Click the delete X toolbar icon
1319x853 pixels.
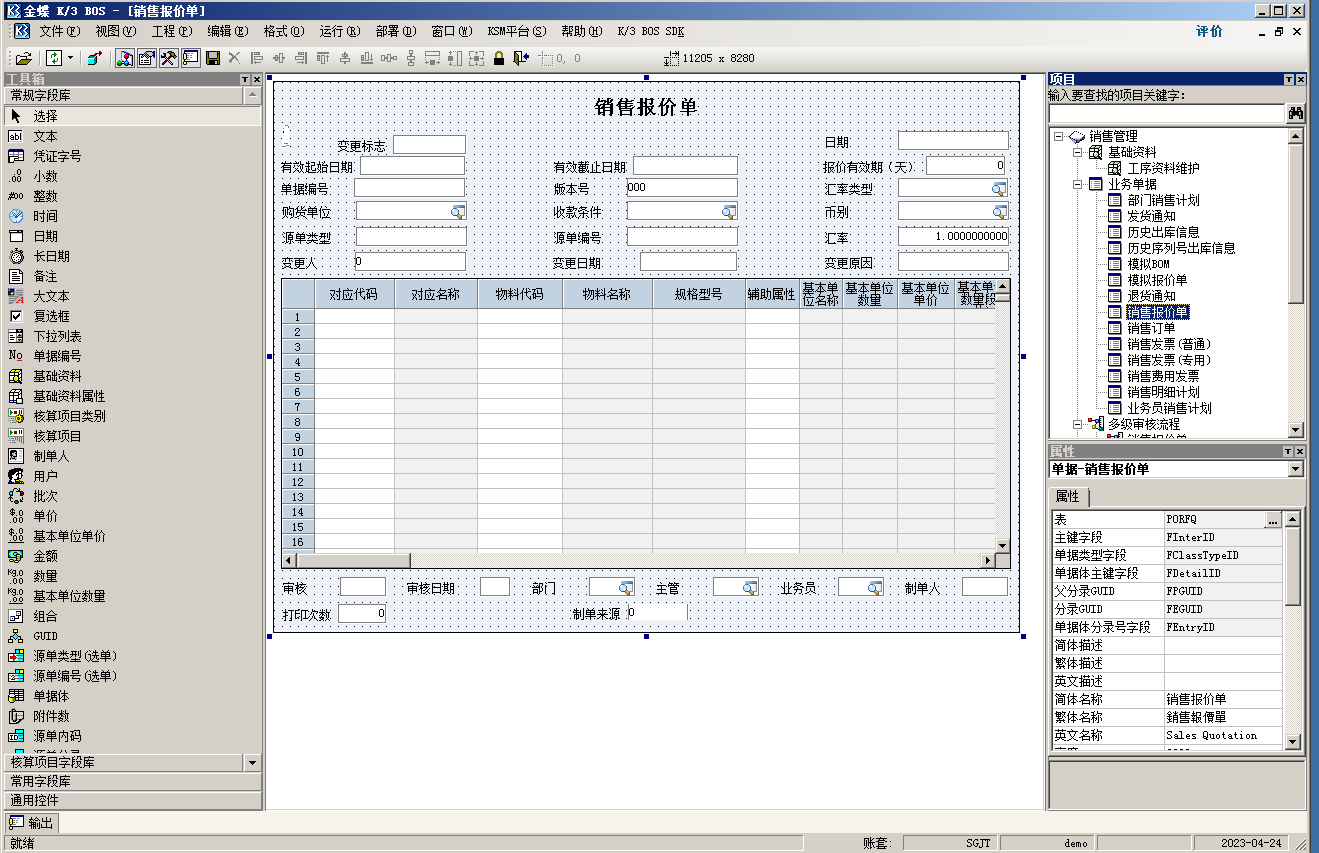point(235,58)
